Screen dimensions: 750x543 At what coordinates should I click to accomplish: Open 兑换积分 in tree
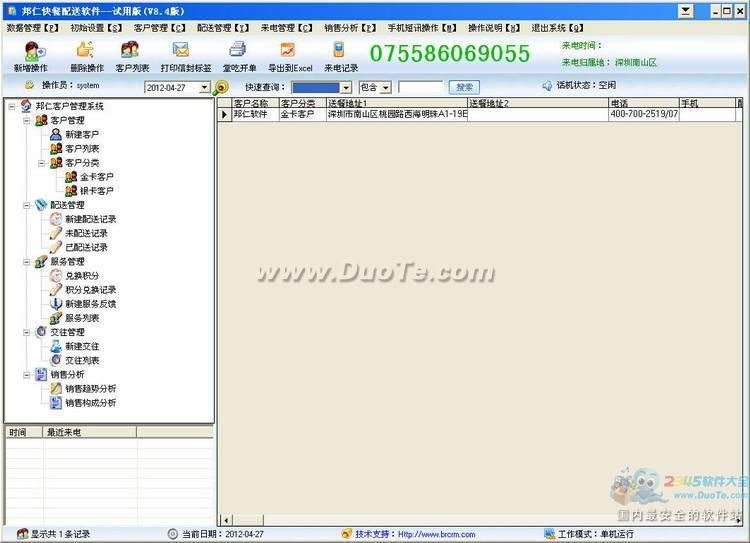click(82, 276)
